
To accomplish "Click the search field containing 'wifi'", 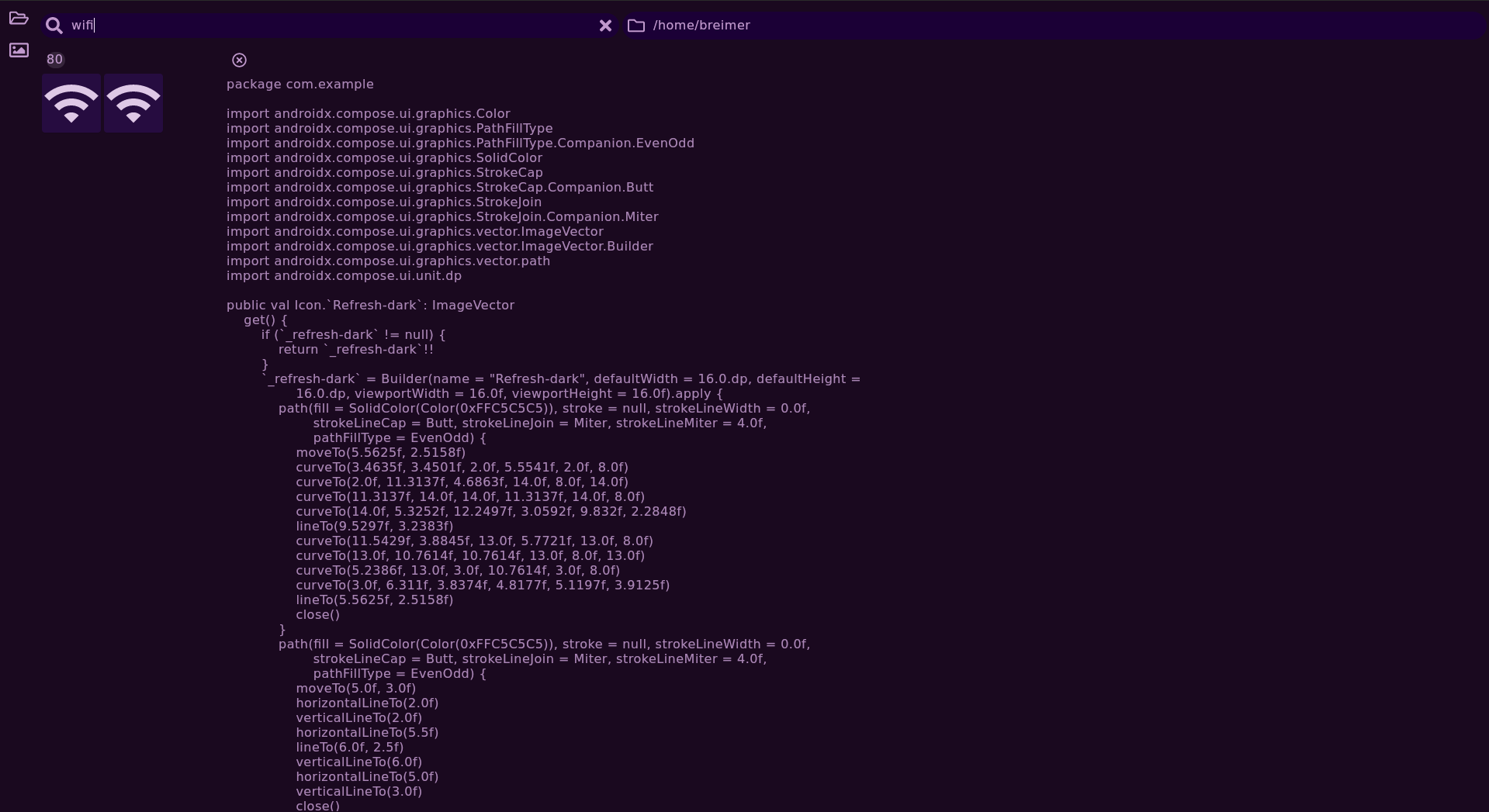I will 330,26.
